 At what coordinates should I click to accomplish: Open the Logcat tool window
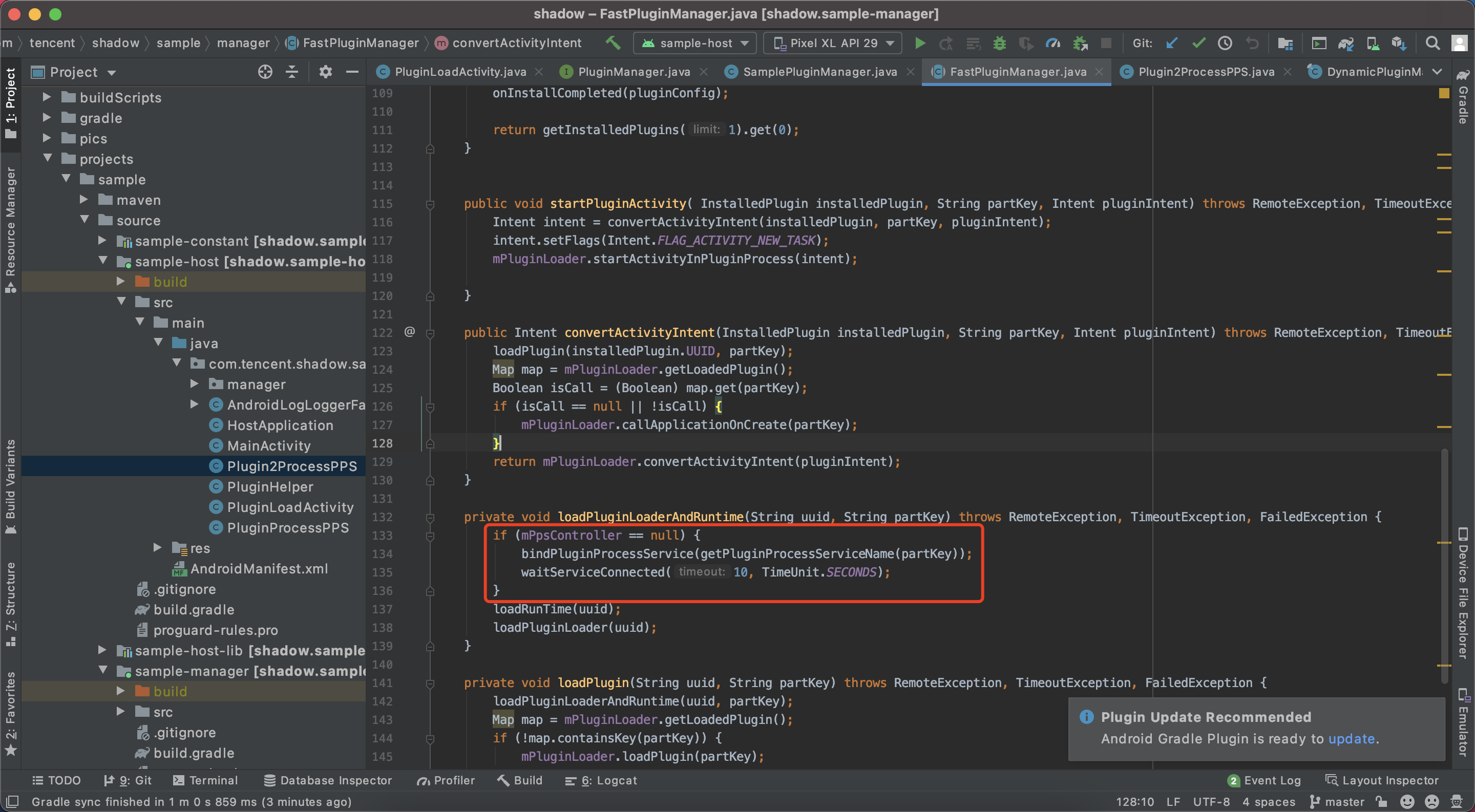[601, 781]
